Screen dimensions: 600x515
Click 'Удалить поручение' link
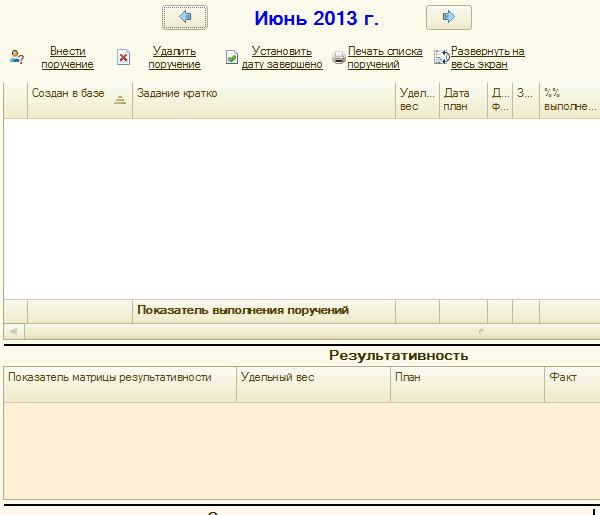point(174,58)
